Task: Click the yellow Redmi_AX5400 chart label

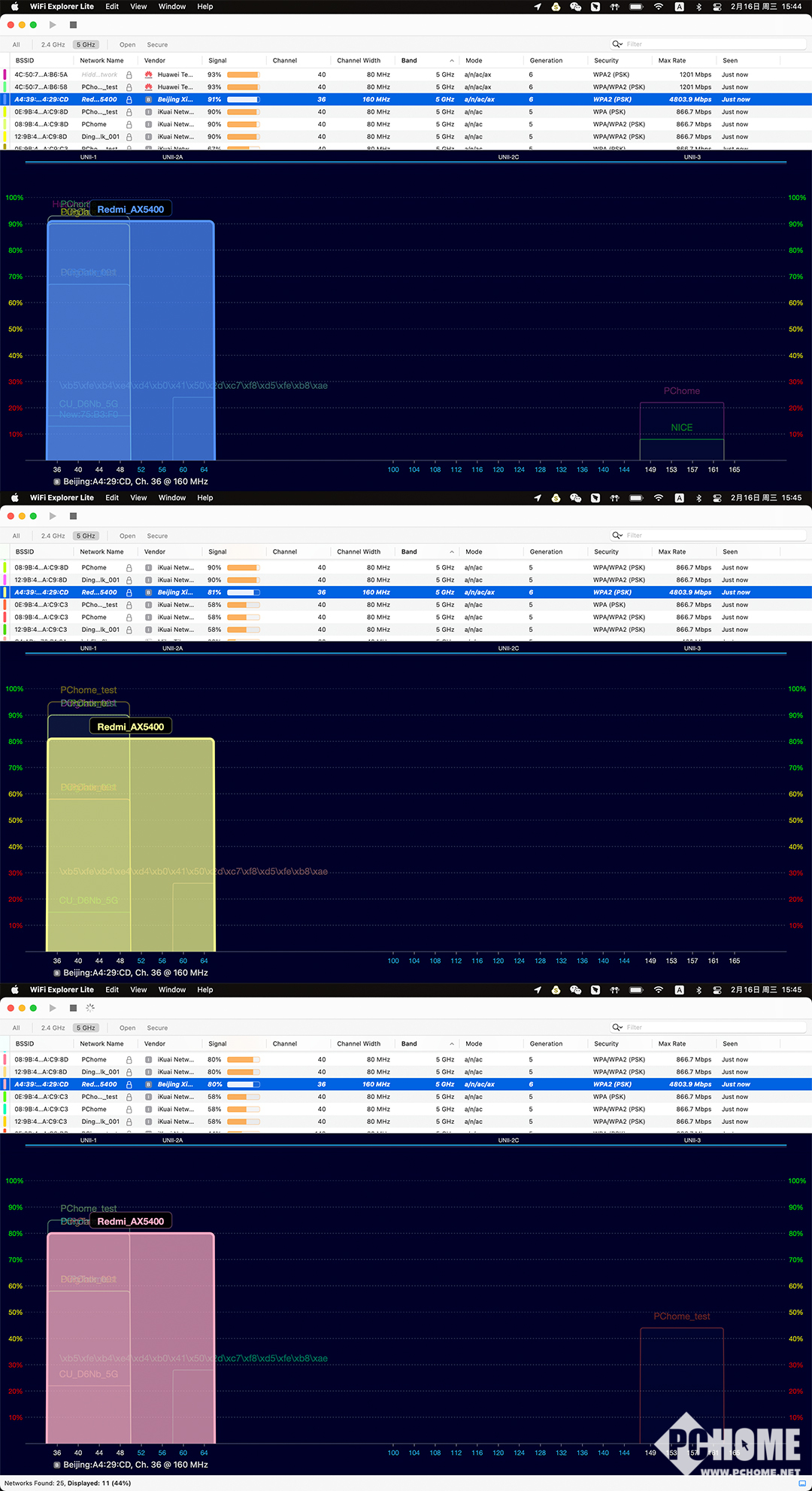Action: pos(131,727)
